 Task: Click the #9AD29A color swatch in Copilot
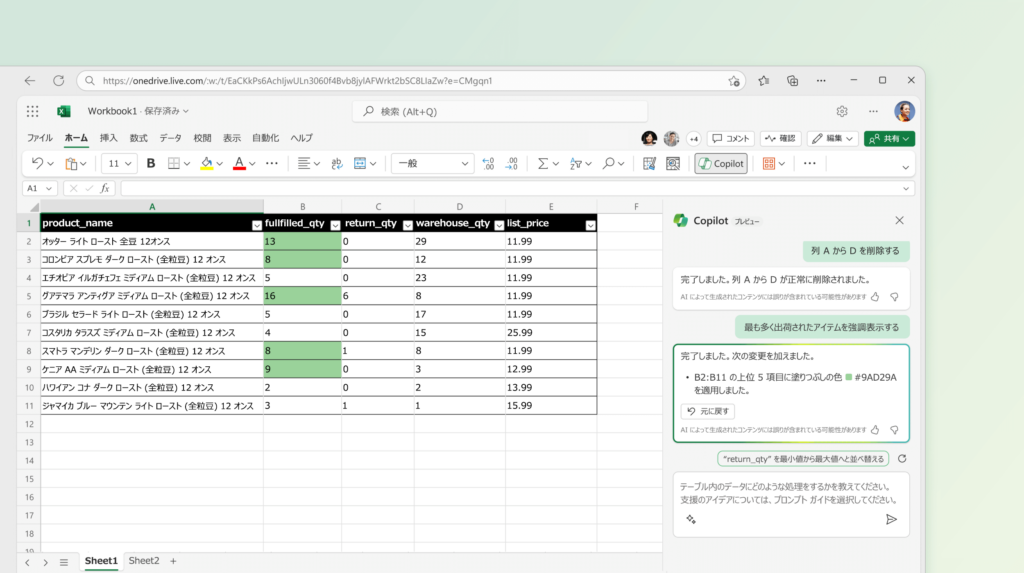tap(848, 377)
